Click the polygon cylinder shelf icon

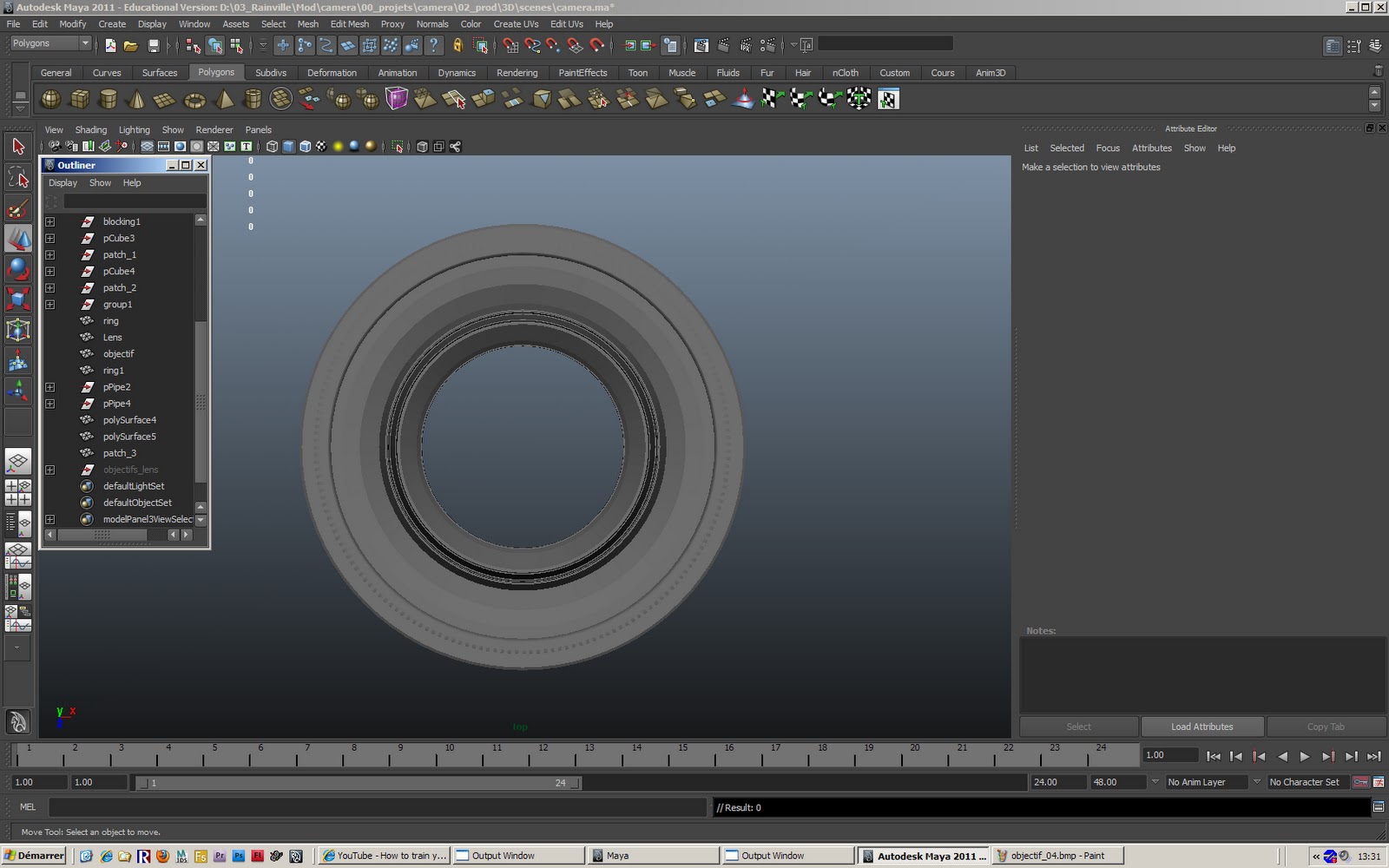[x=109, y=99]
